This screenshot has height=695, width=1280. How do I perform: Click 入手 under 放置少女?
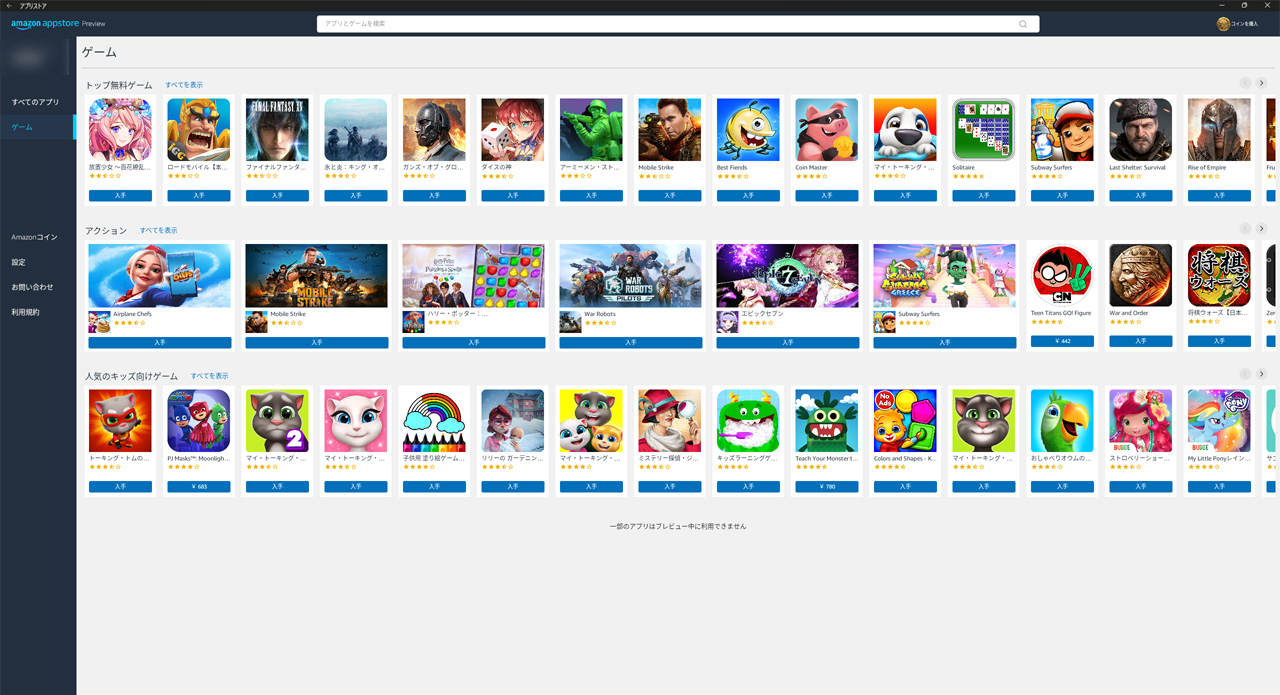pos(120,196)
